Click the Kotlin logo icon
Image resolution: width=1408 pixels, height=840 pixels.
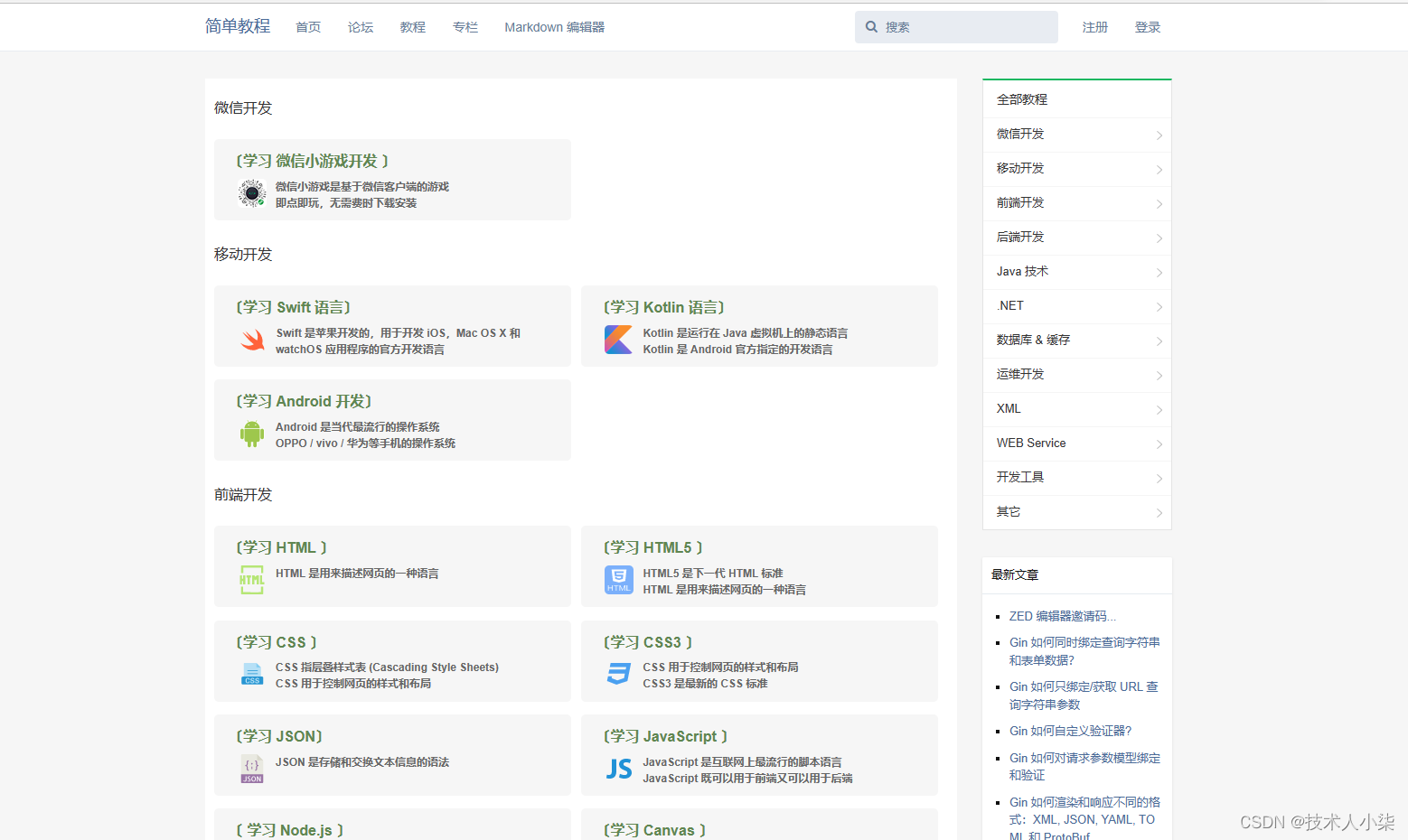[x=619, y=340]
